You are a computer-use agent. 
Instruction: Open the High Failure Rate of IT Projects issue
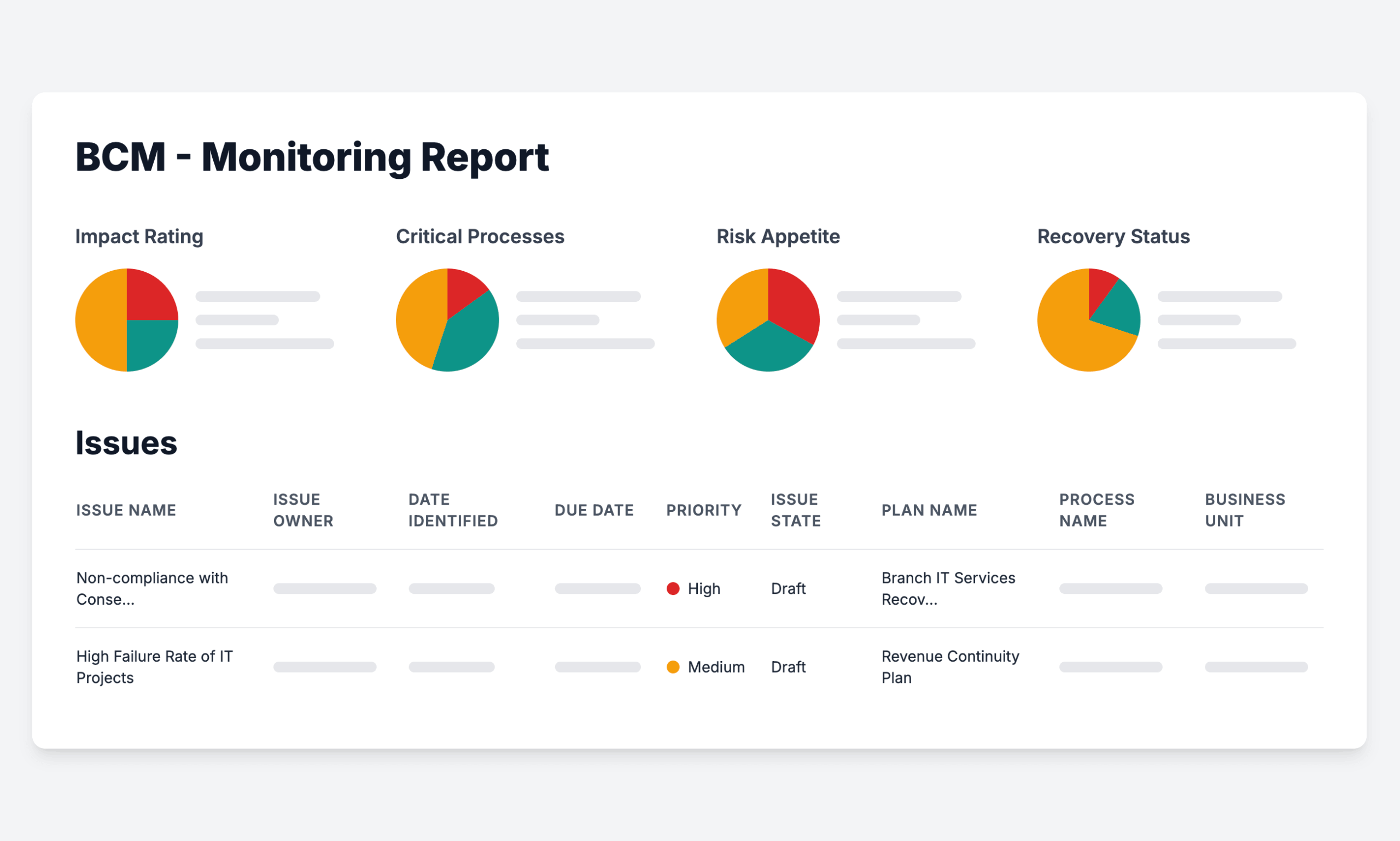point(154,667)
